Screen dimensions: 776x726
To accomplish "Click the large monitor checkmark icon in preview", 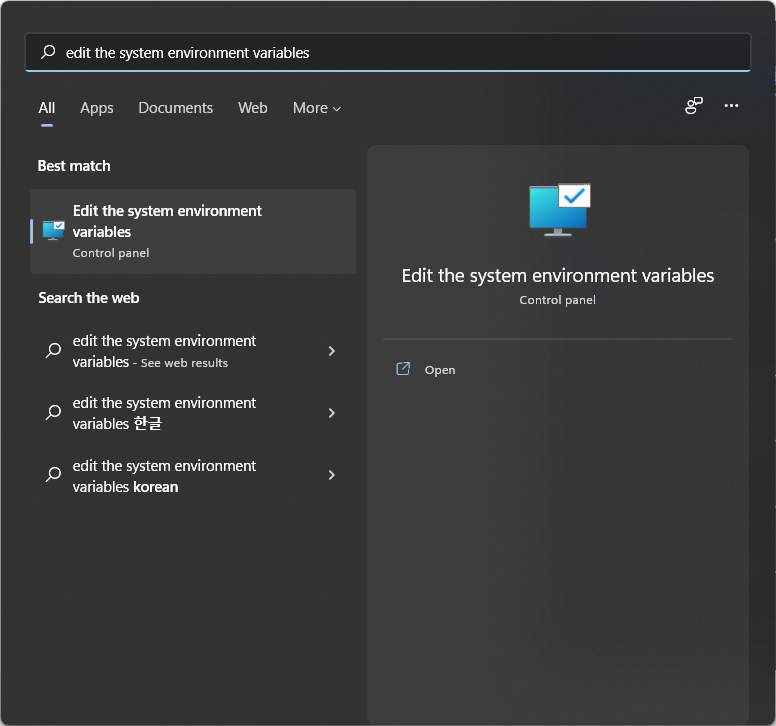I will [559, 209].
